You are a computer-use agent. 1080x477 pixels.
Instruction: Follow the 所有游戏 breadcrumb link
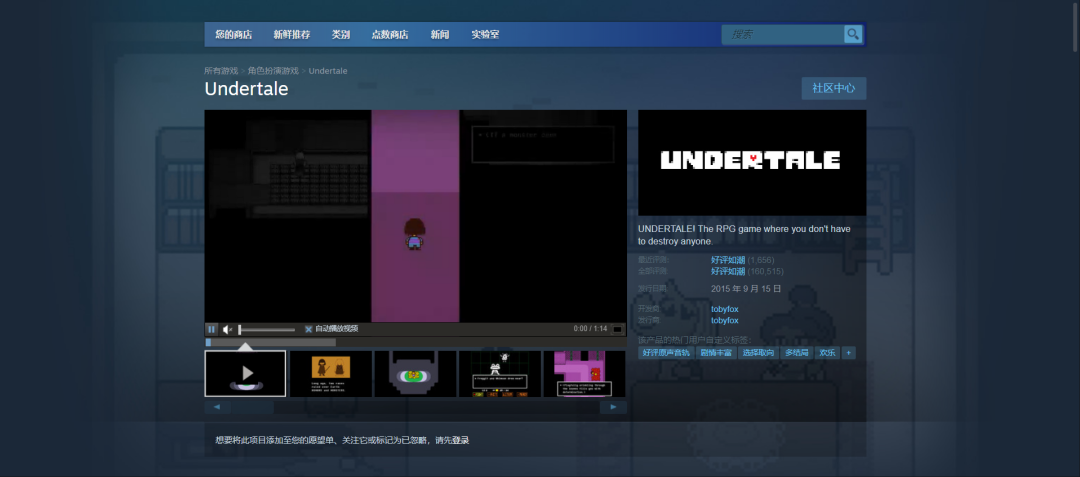[221, 71]
